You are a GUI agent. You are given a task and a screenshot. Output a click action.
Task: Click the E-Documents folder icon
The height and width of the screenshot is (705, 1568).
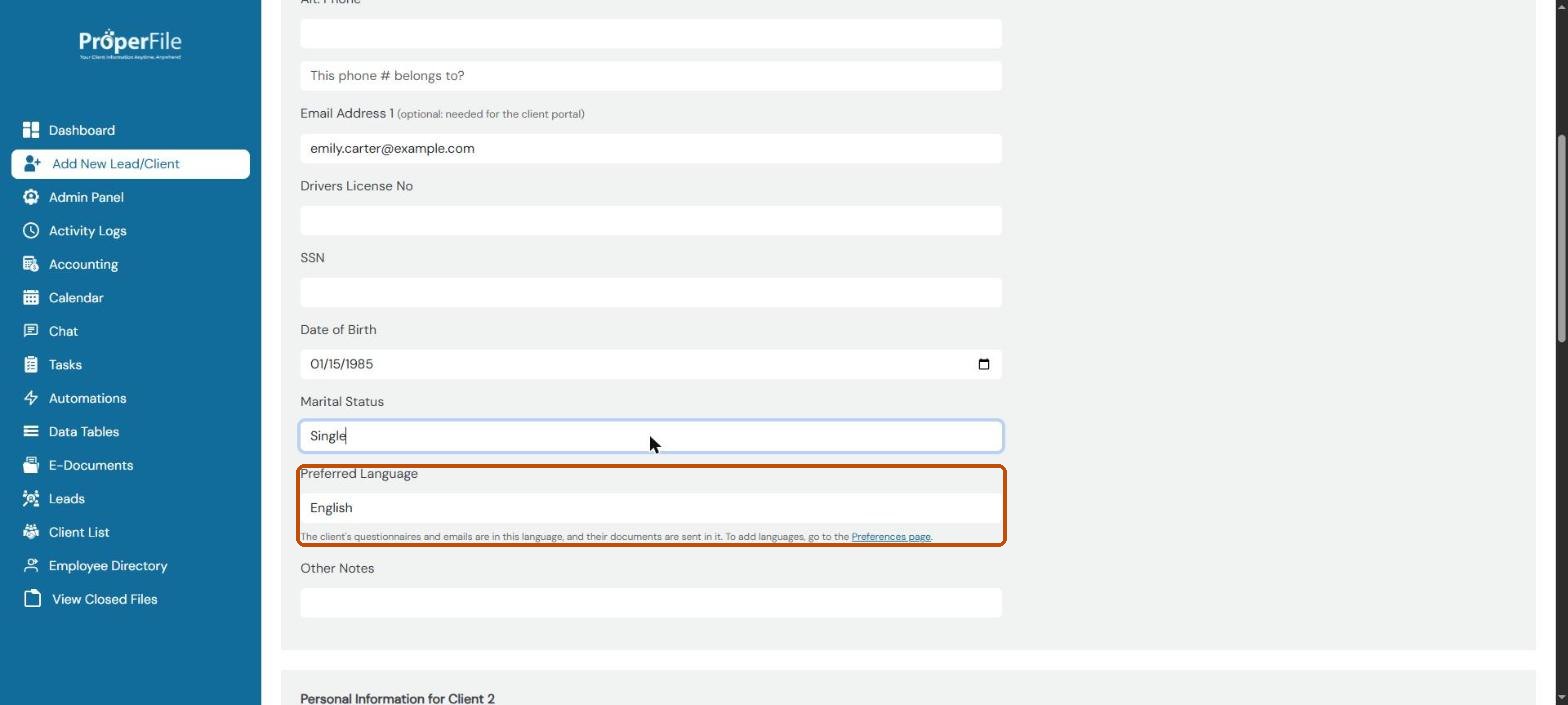point(31,465)
